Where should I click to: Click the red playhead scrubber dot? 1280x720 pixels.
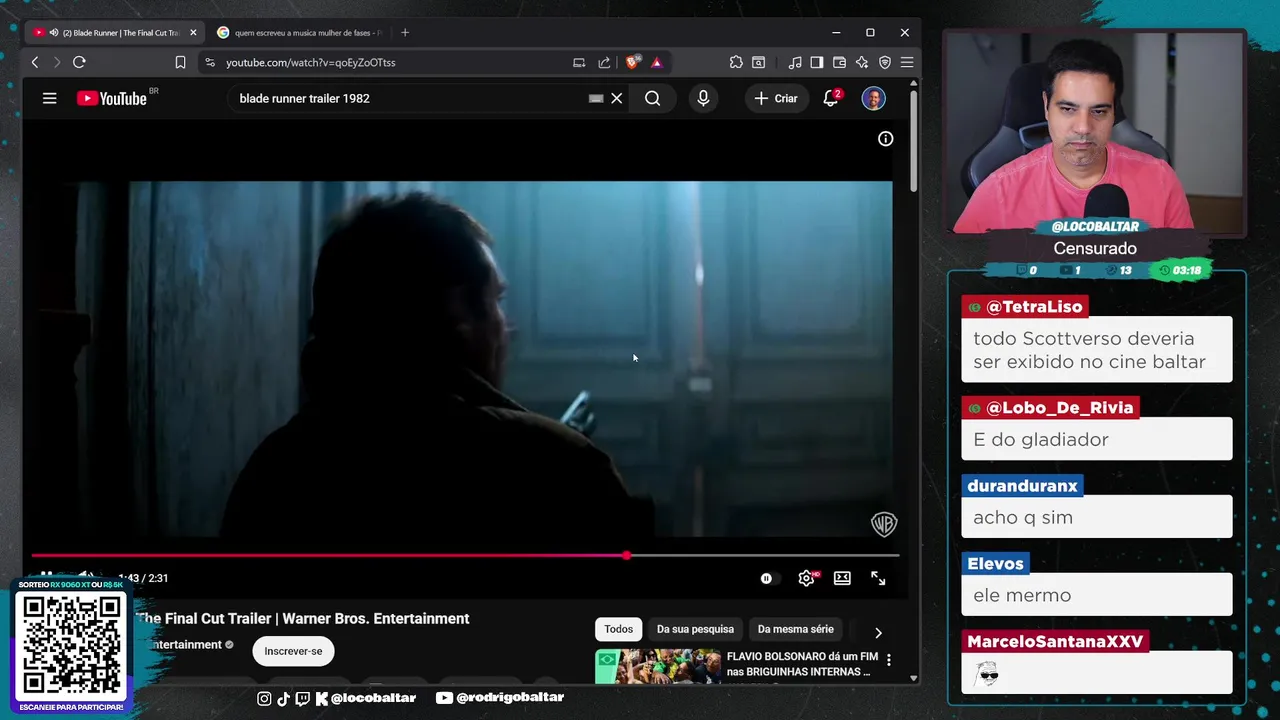[626, 555]
